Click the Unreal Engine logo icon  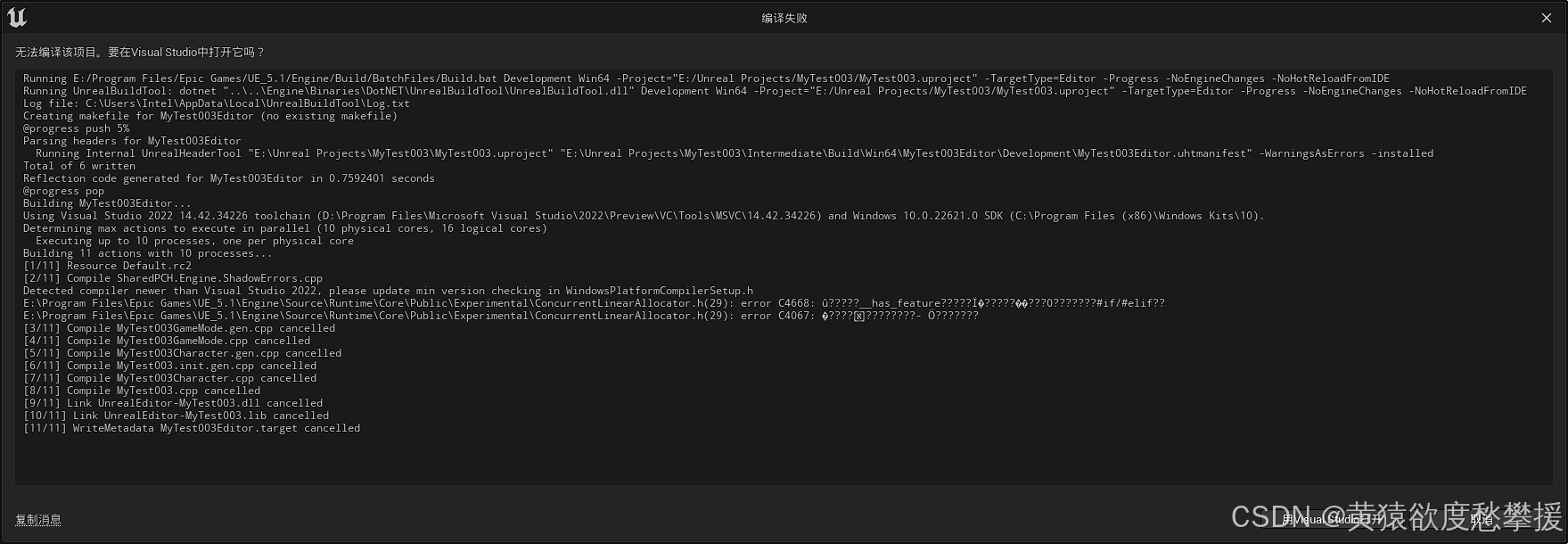coord(17,17)
